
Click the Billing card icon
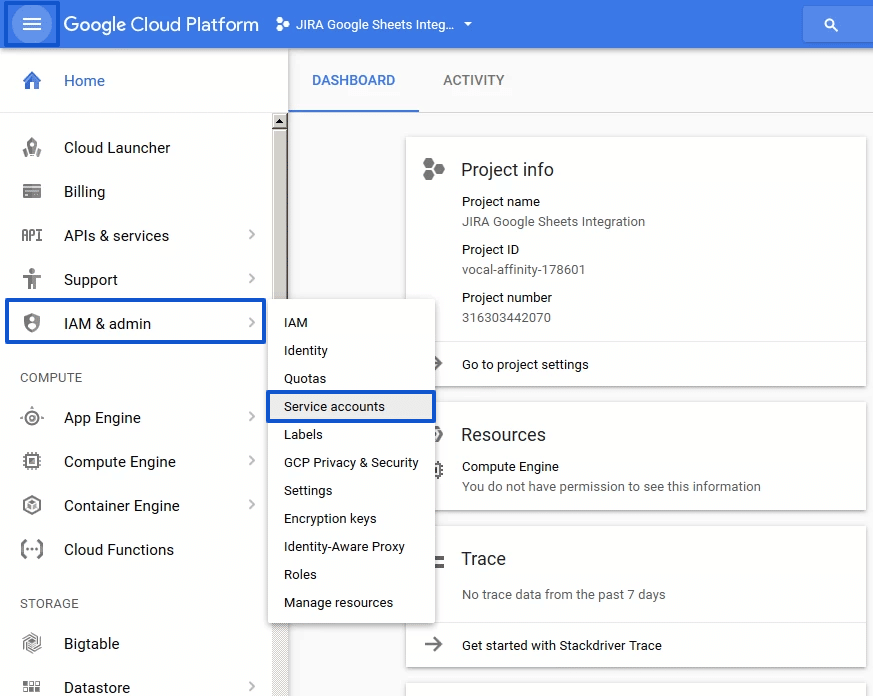[32, 192]
